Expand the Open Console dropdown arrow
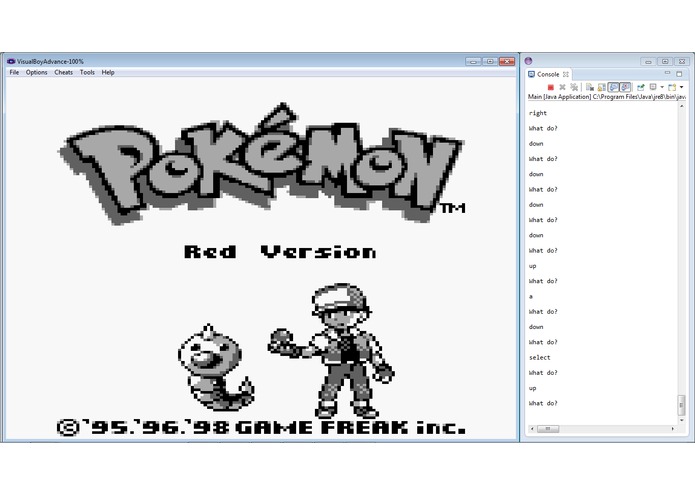The height and width of the screenshot is (494, 695). pyautogui.click(x=682, y=87)
